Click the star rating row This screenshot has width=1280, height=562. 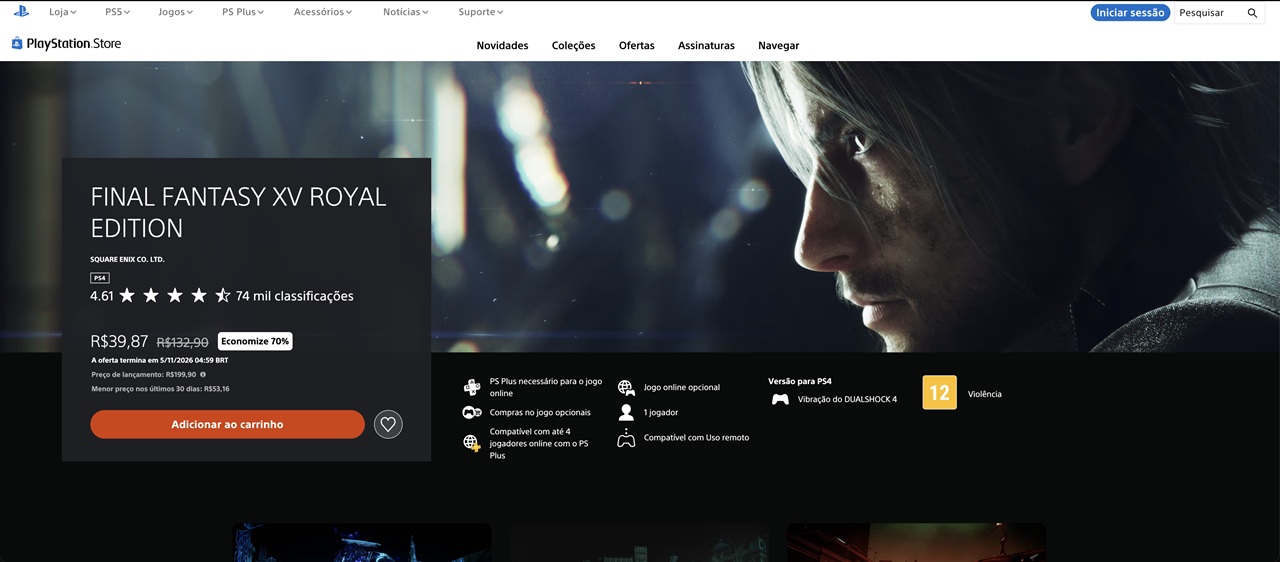[x=175, y=295]
